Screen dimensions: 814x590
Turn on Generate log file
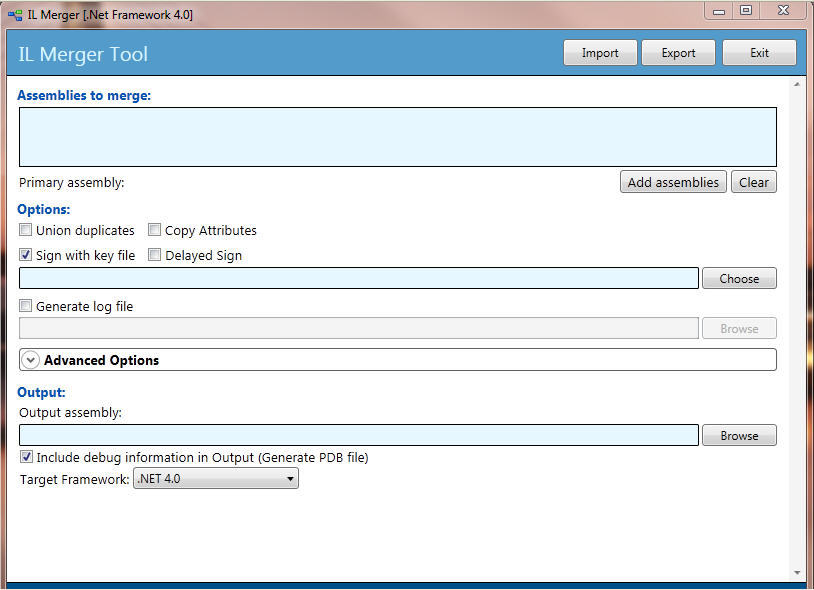tap(26, 306)
